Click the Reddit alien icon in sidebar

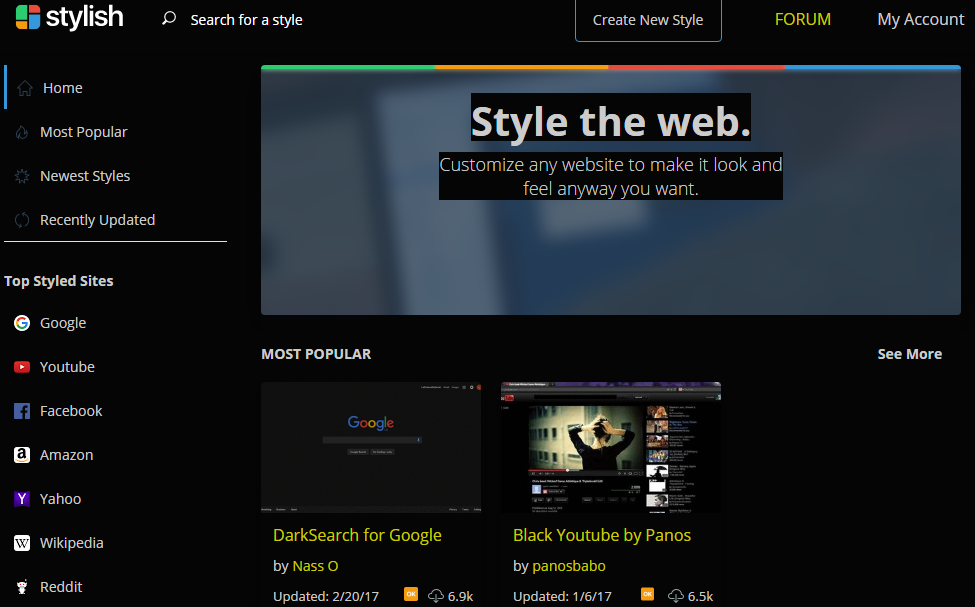tap(22, 587)
